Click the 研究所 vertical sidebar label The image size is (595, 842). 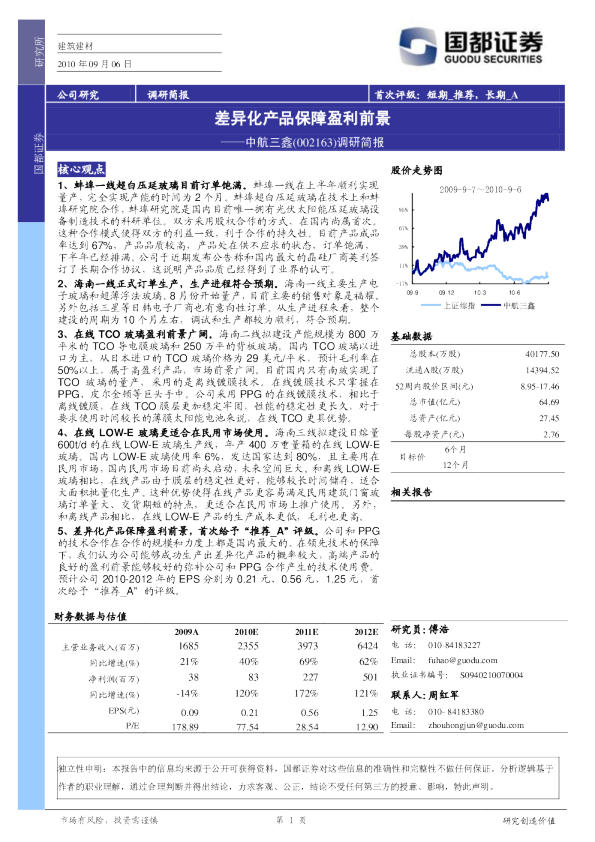tap(39, 52)
